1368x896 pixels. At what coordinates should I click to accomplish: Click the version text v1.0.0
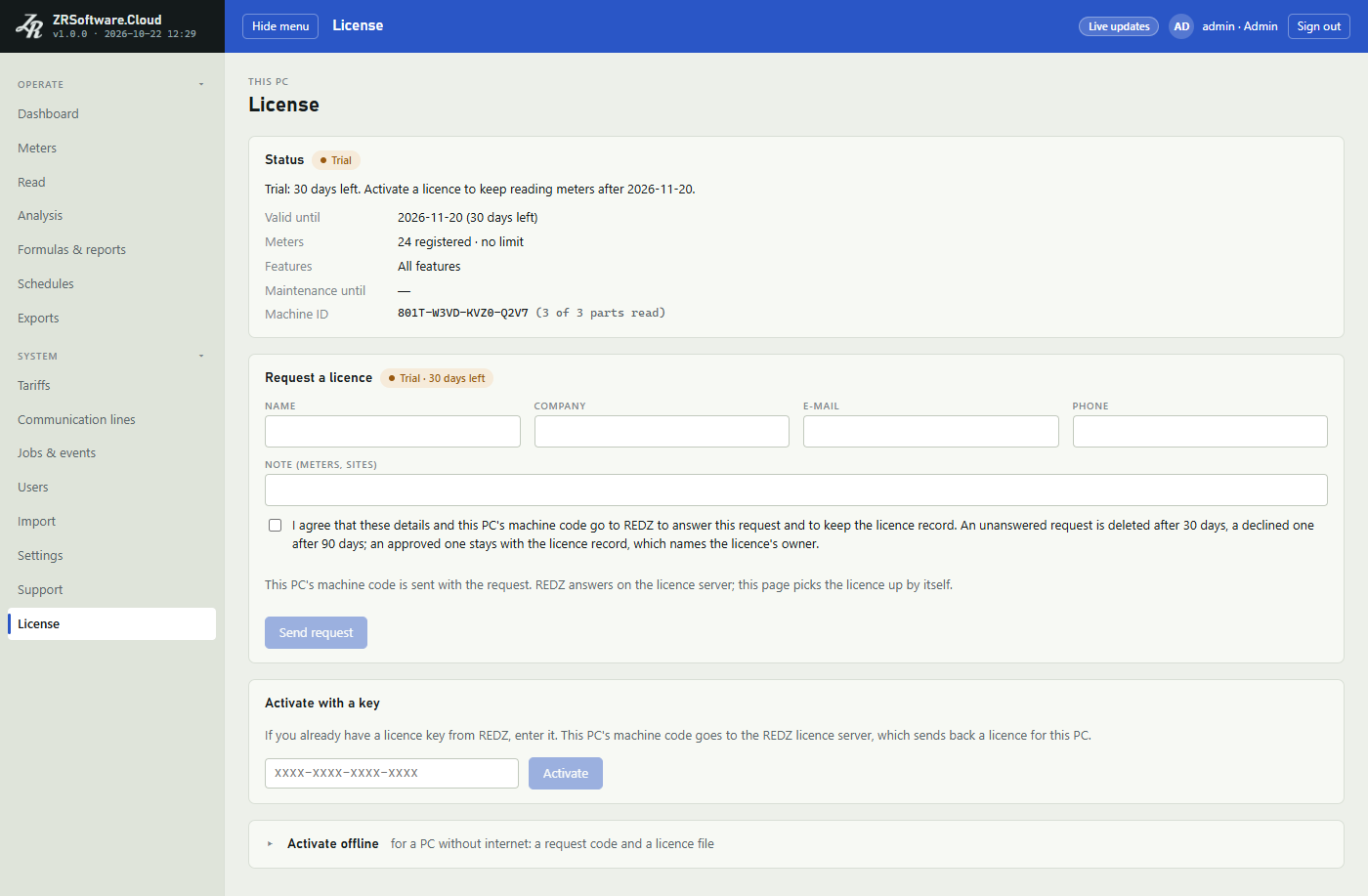tap(69, 34)
